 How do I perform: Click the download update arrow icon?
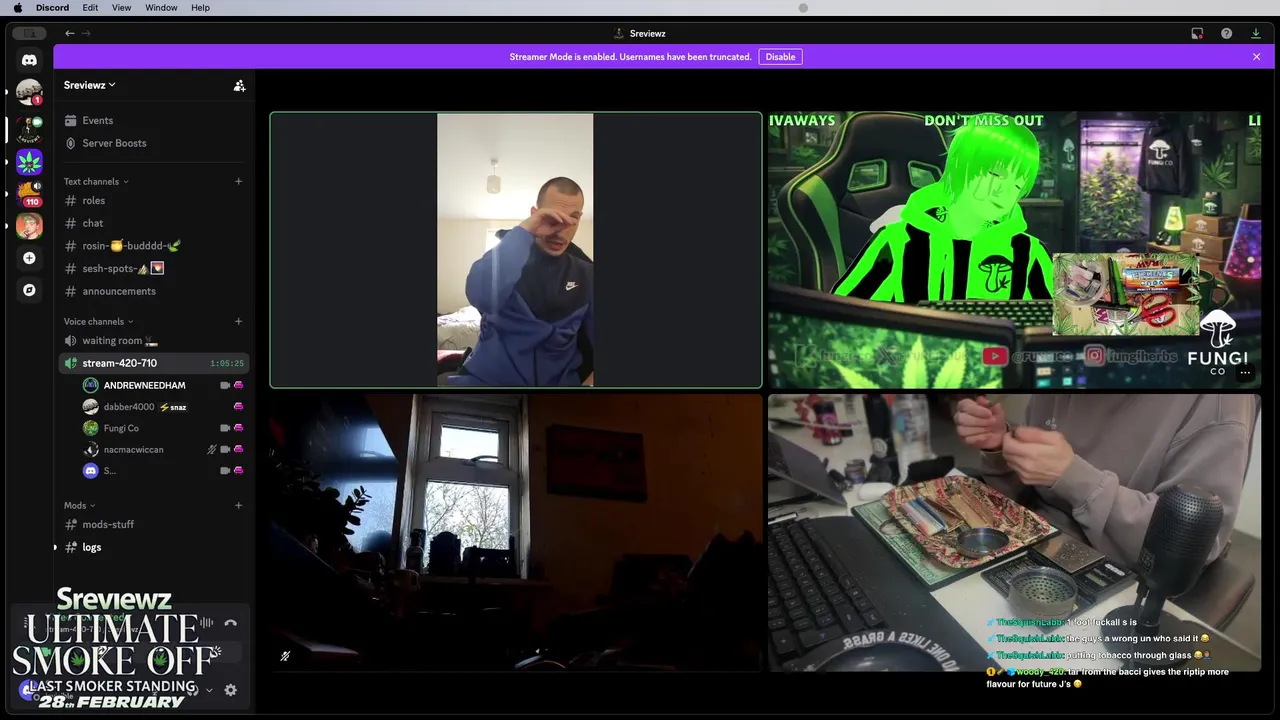1255,33
